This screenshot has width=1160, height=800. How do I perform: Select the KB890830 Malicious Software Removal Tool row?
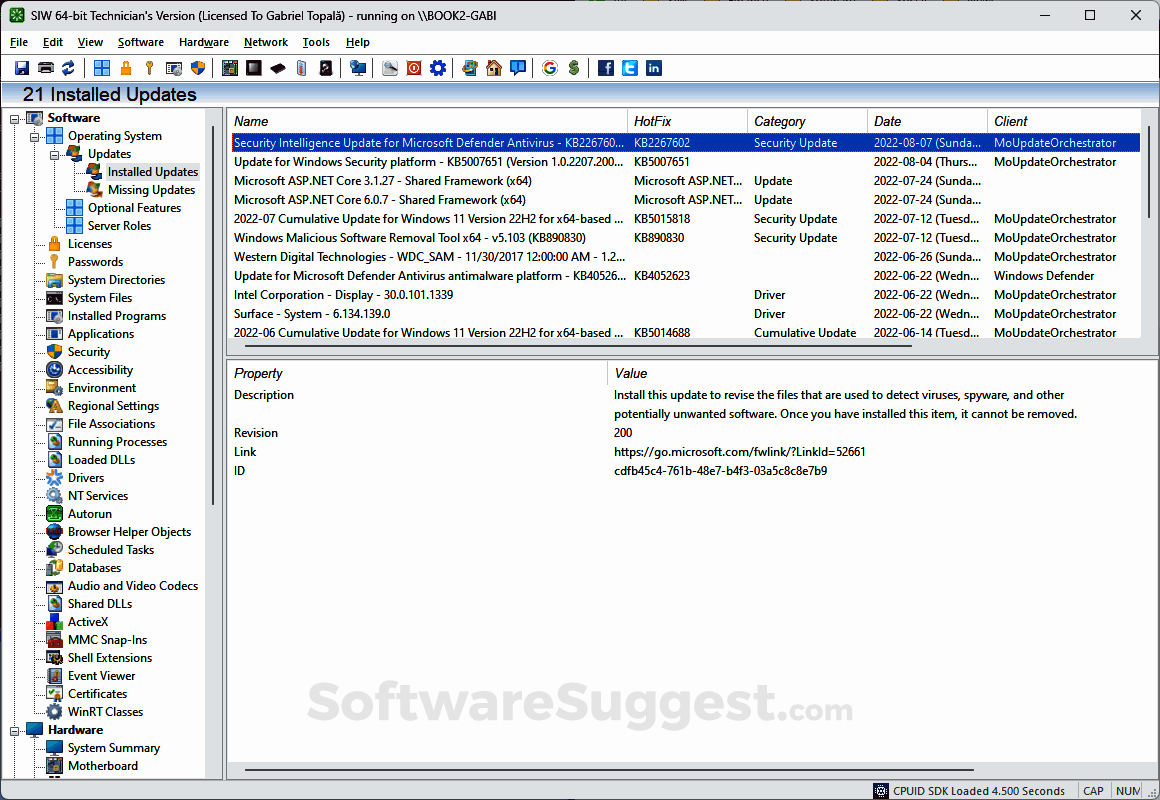click(430, 237)
